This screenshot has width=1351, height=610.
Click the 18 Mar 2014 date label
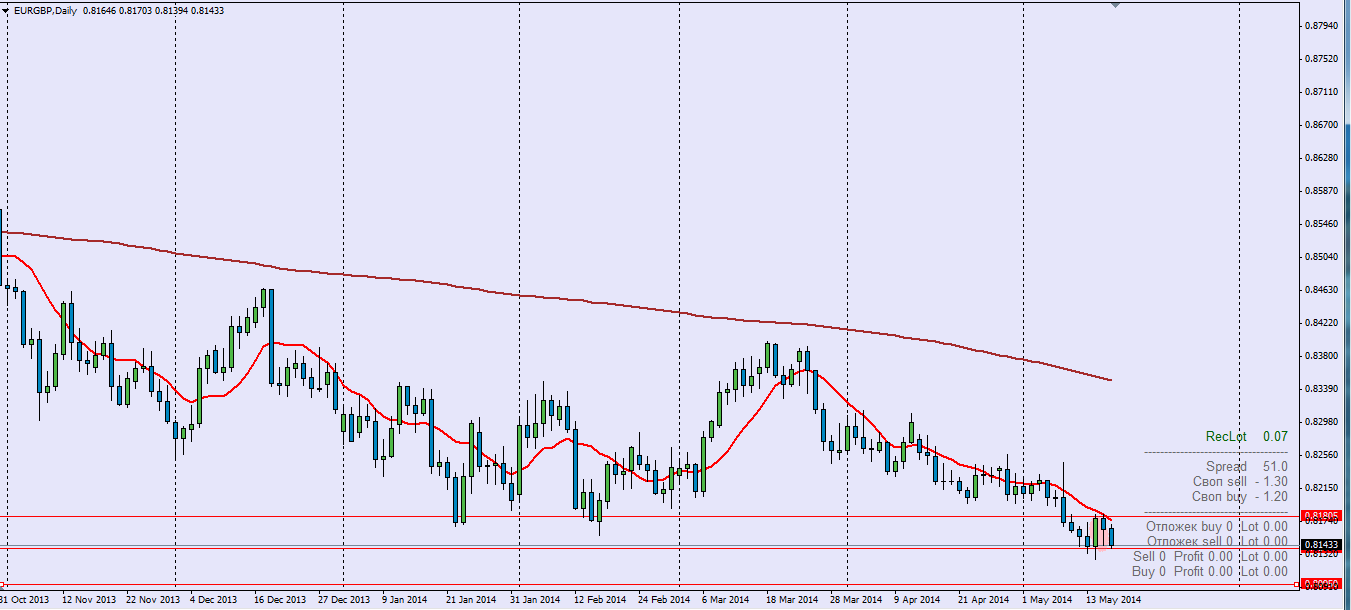point(792,600)
